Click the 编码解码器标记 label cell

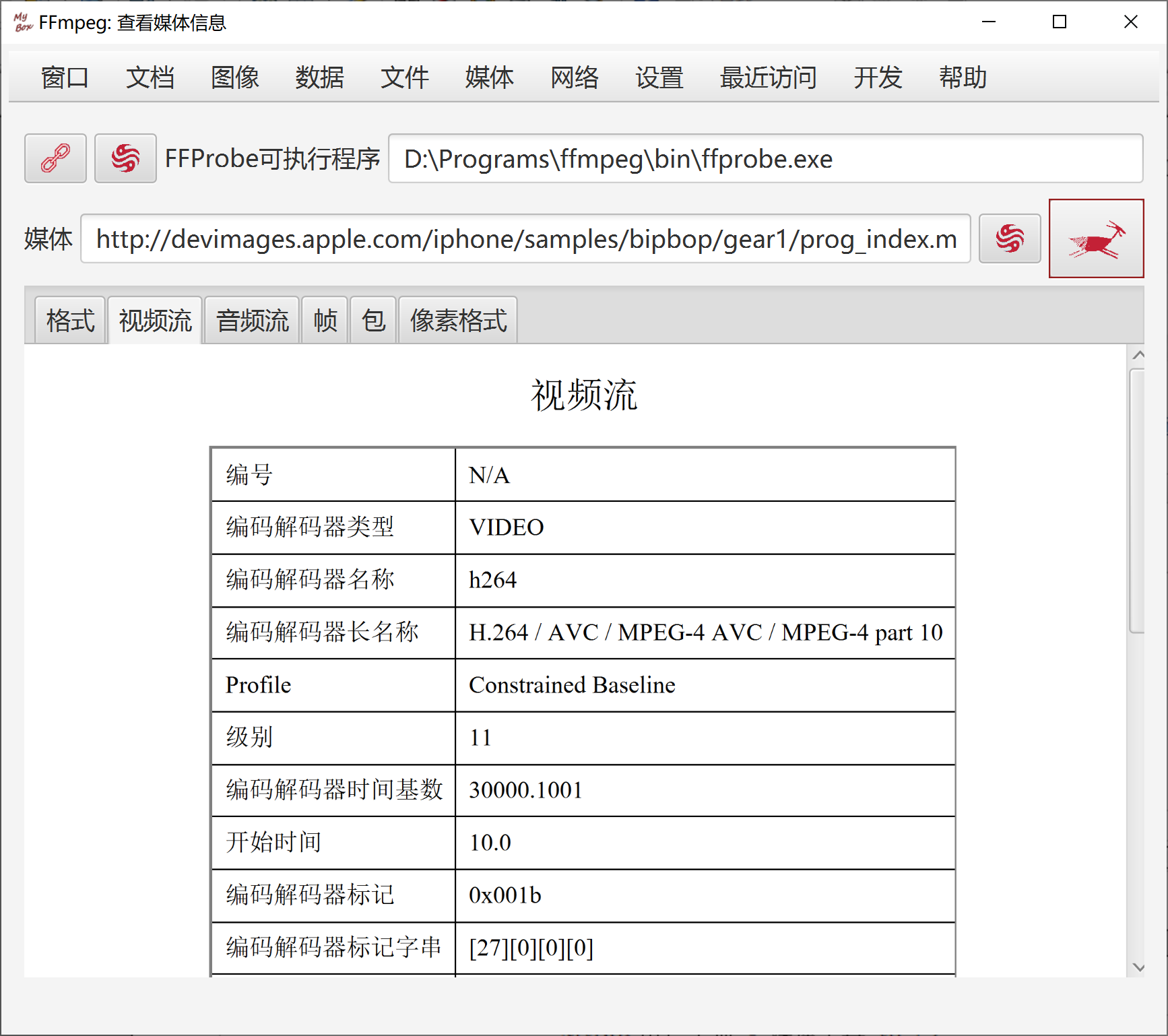pos(333,895)
